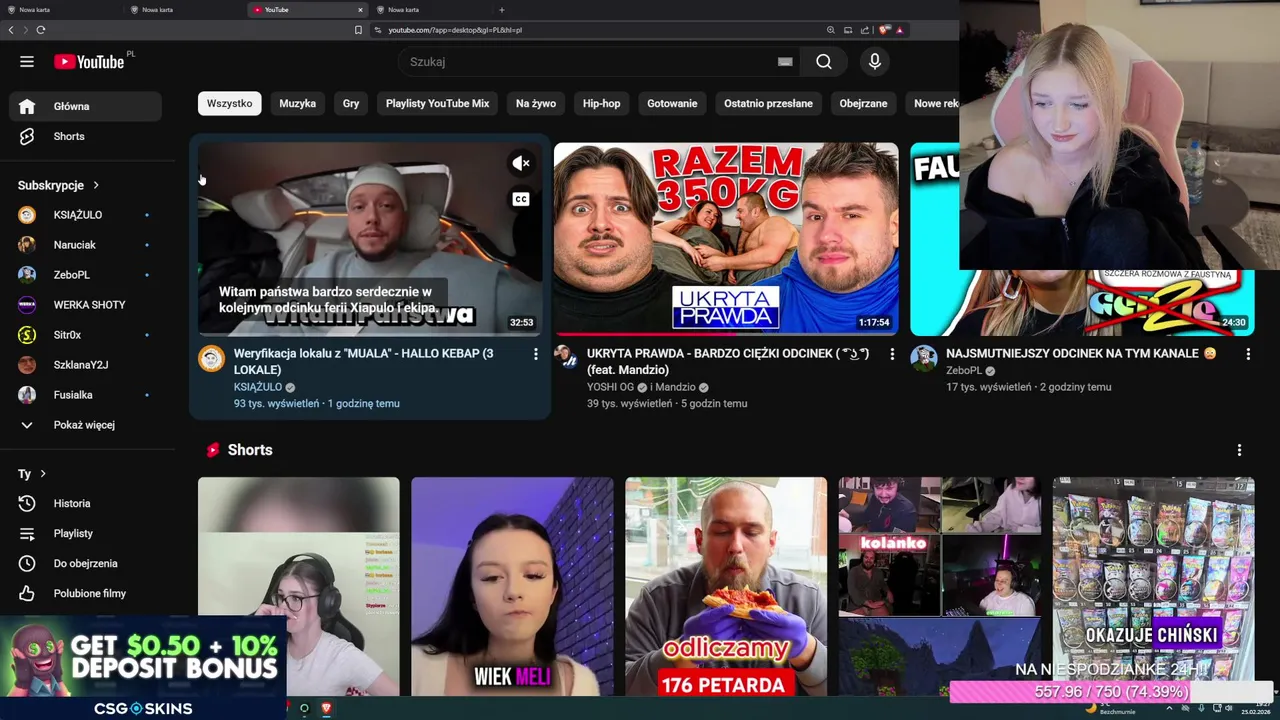The height and width of the screenshot is (720, 1280).
Task: Open the ZeboPL channel avatar
Action: click(x=924, y=358)
